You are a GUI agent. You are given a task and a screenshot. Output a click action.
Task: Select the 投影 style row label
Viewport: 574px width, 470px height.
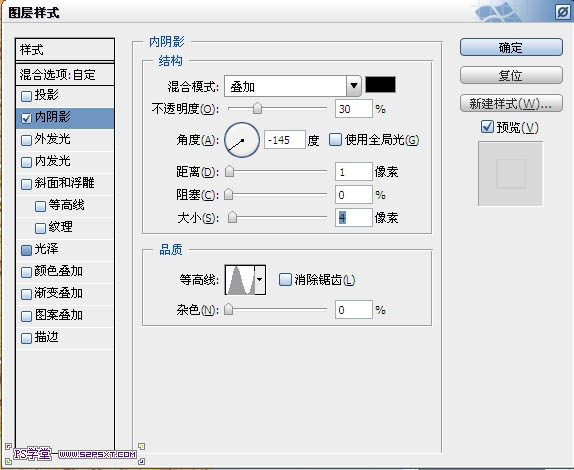coord(46,95)
